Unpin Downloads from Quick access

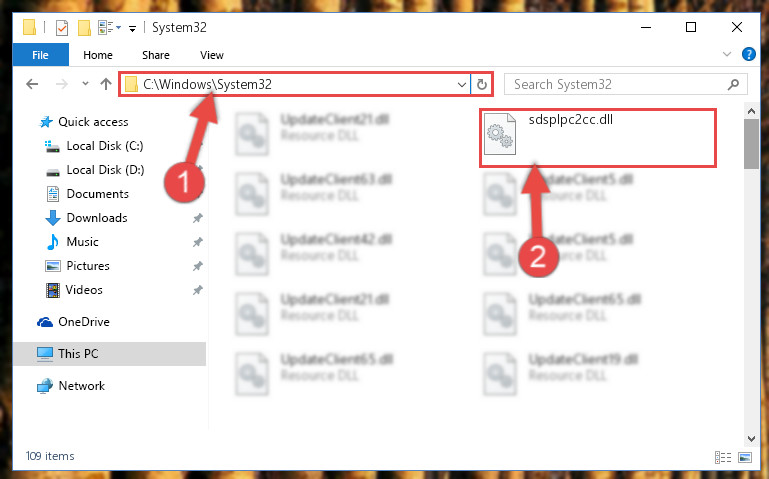[198, 218]
